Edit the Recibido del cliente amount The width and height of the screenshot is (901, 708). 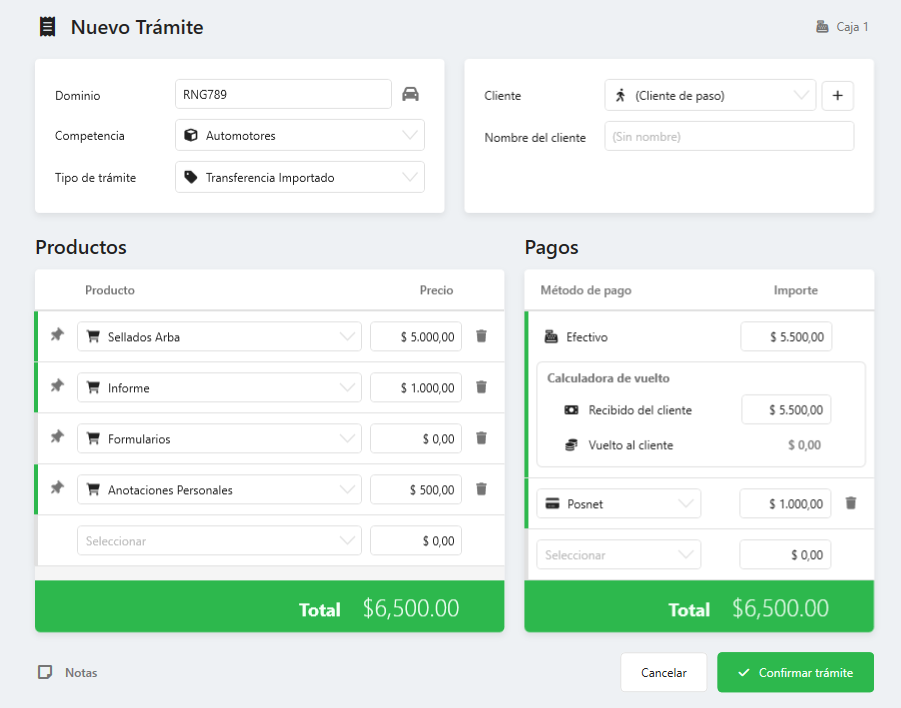(x=786, y=409)
